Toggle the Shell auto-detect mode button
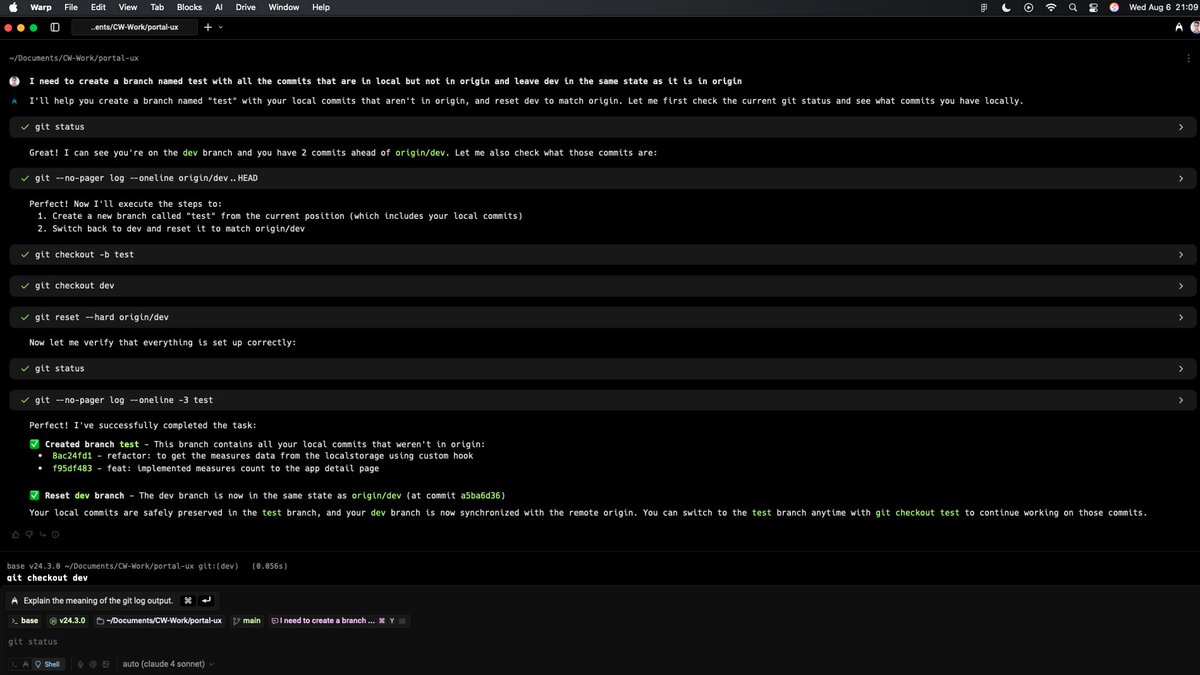1200x675 pixels. pyautogui.click(x=46, y=664)
